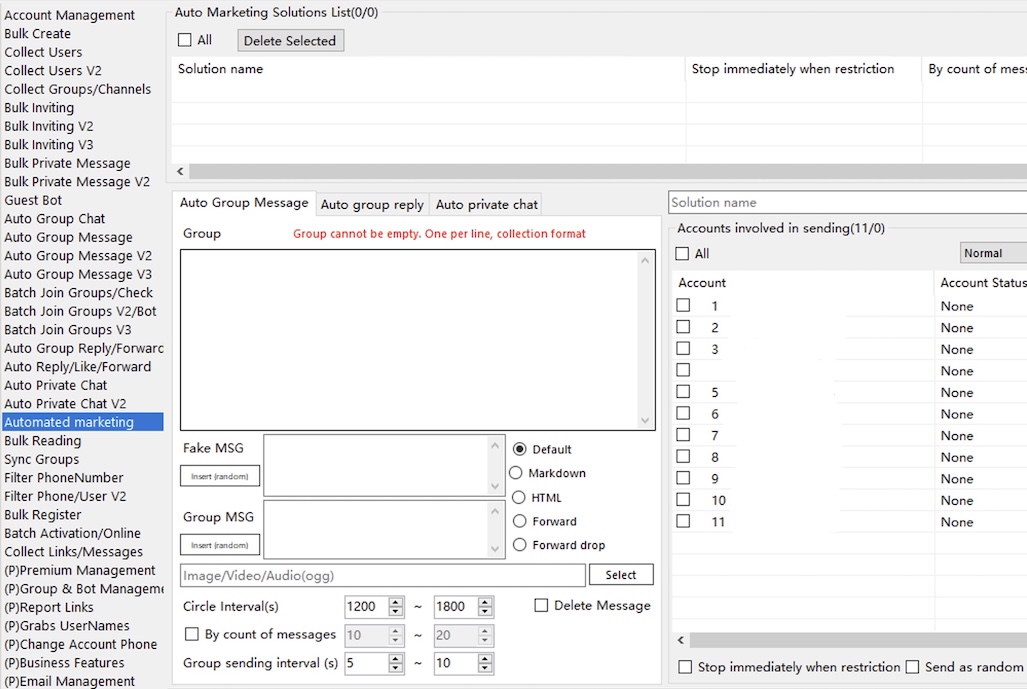Go to Collect Users V2
Image resolution: width=1027 pixels, height=689 pixels.
click(x=53, y=71)
